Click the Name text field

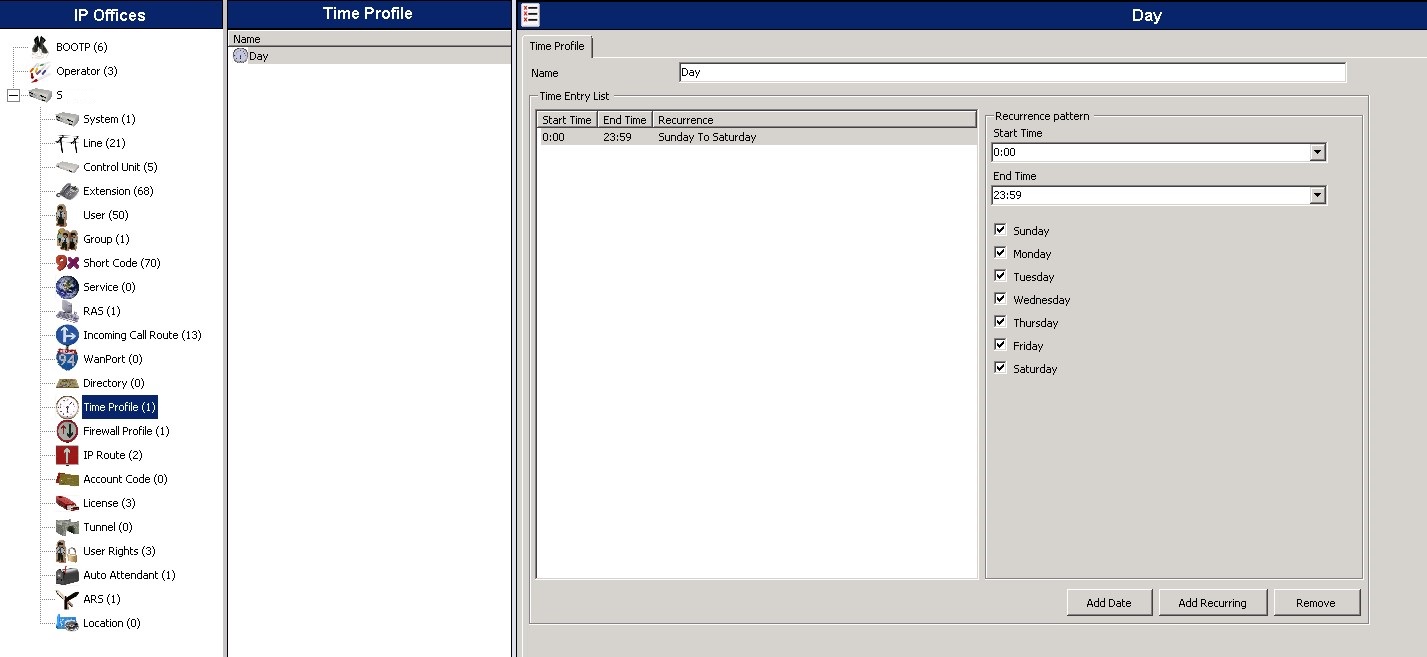(x=1011, y=73)
